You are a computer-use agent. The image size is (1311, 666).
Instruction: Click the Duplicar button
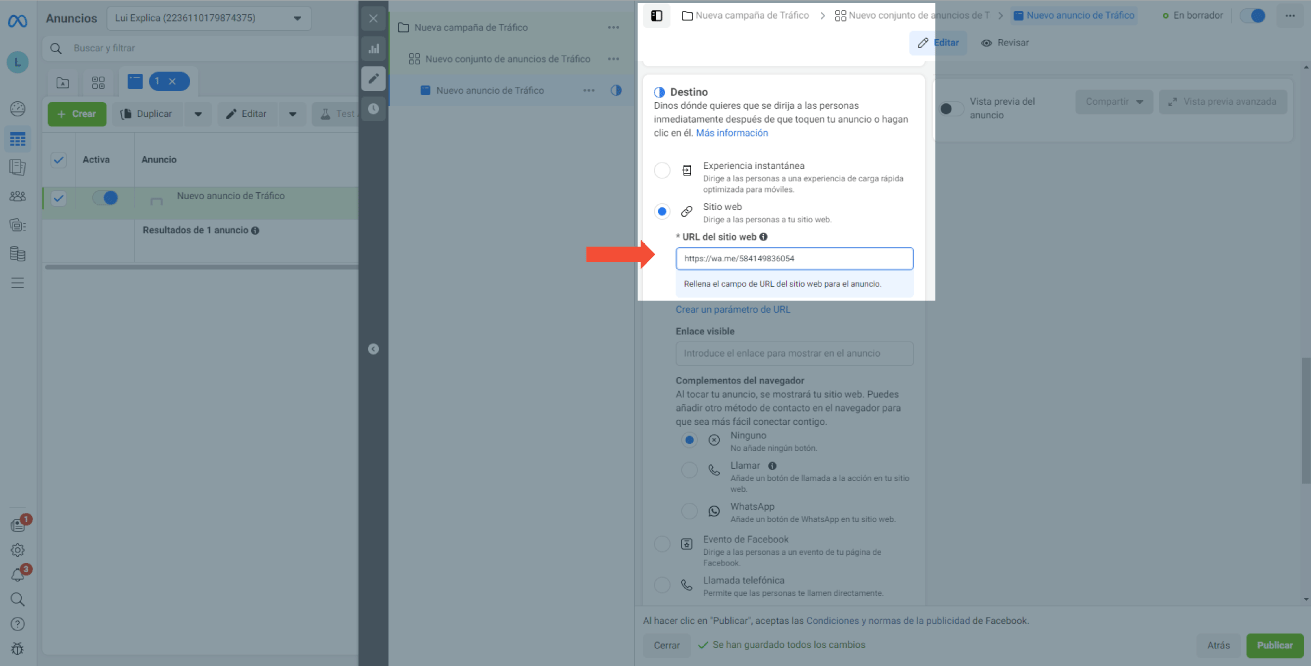[x=146, y=114]
